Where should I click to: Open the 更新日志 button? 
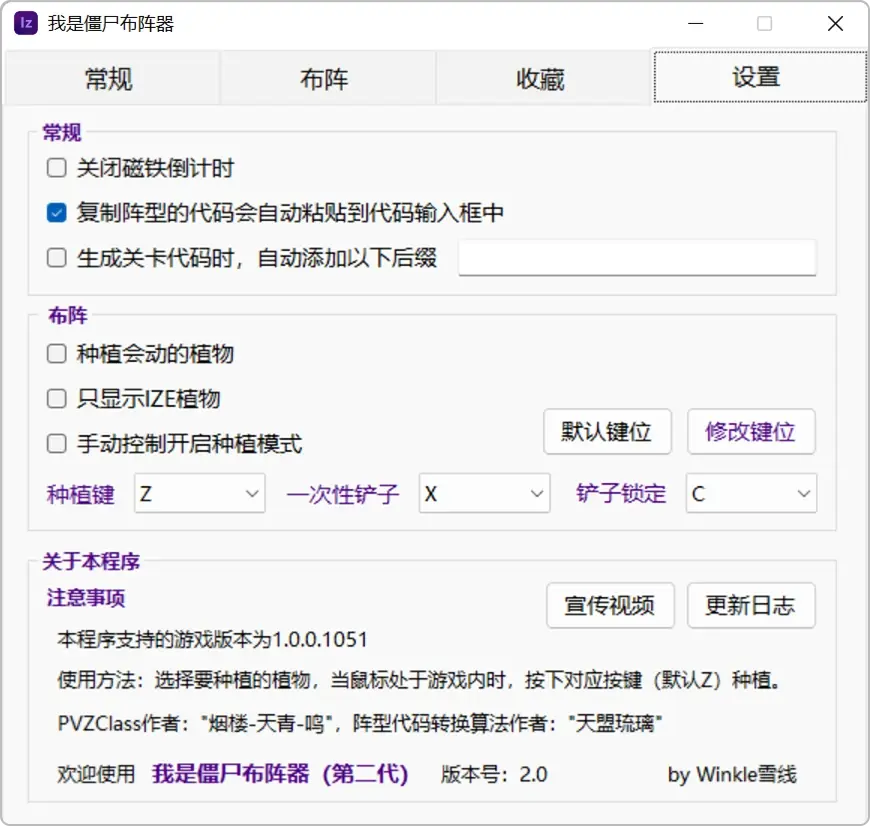[751, 605]
